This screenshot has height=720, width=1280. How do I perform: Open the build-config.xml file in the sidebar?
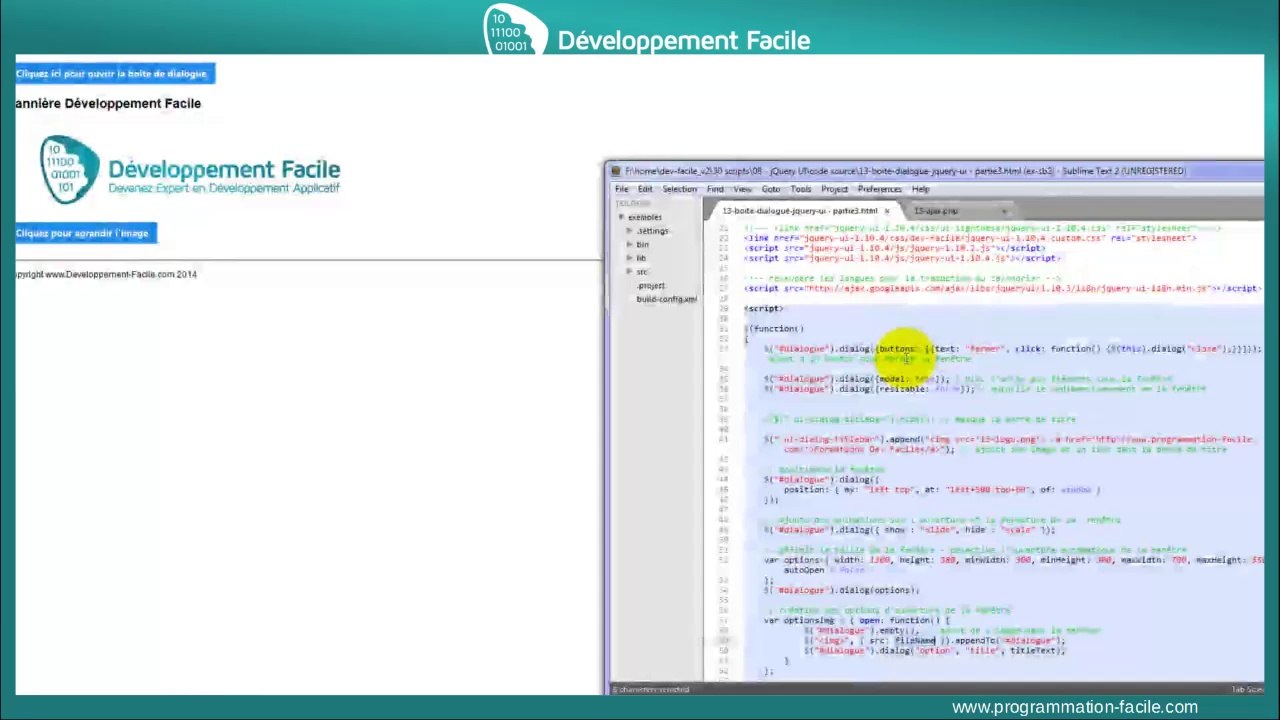[x=666, y=299]
